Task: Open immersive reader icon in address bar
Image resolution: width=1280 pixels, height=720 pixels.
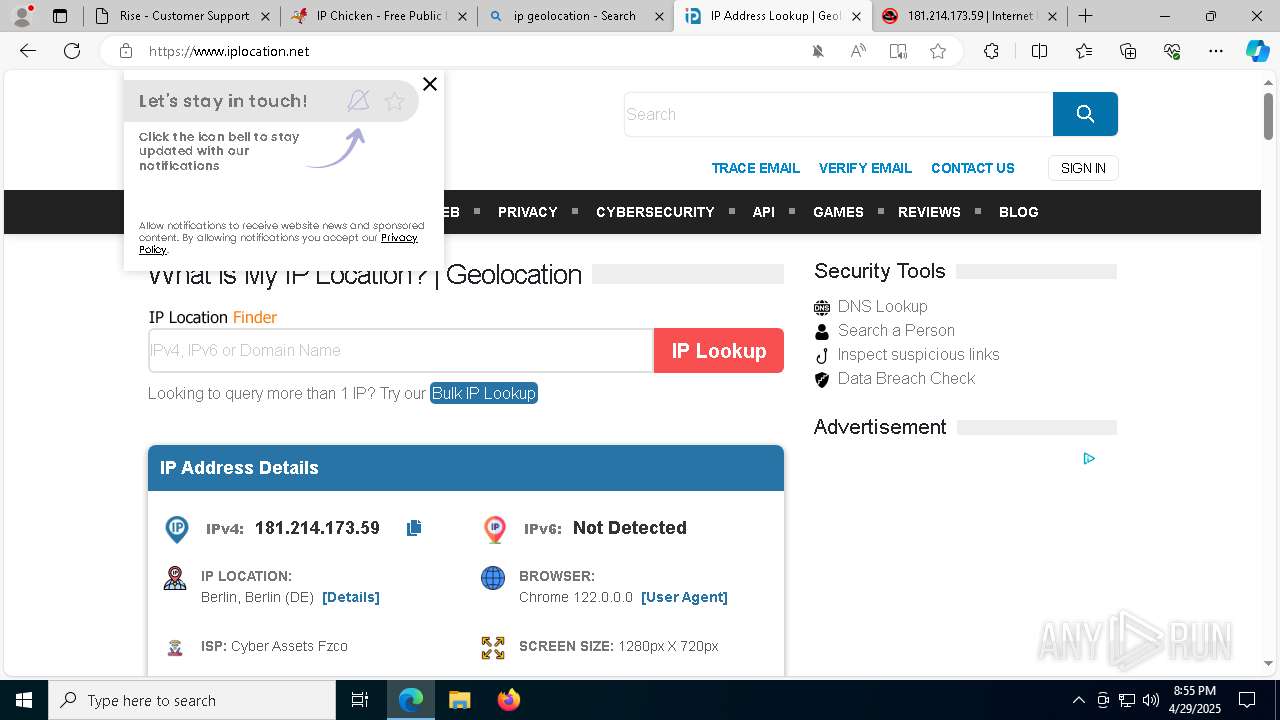Action: point(898,51)
